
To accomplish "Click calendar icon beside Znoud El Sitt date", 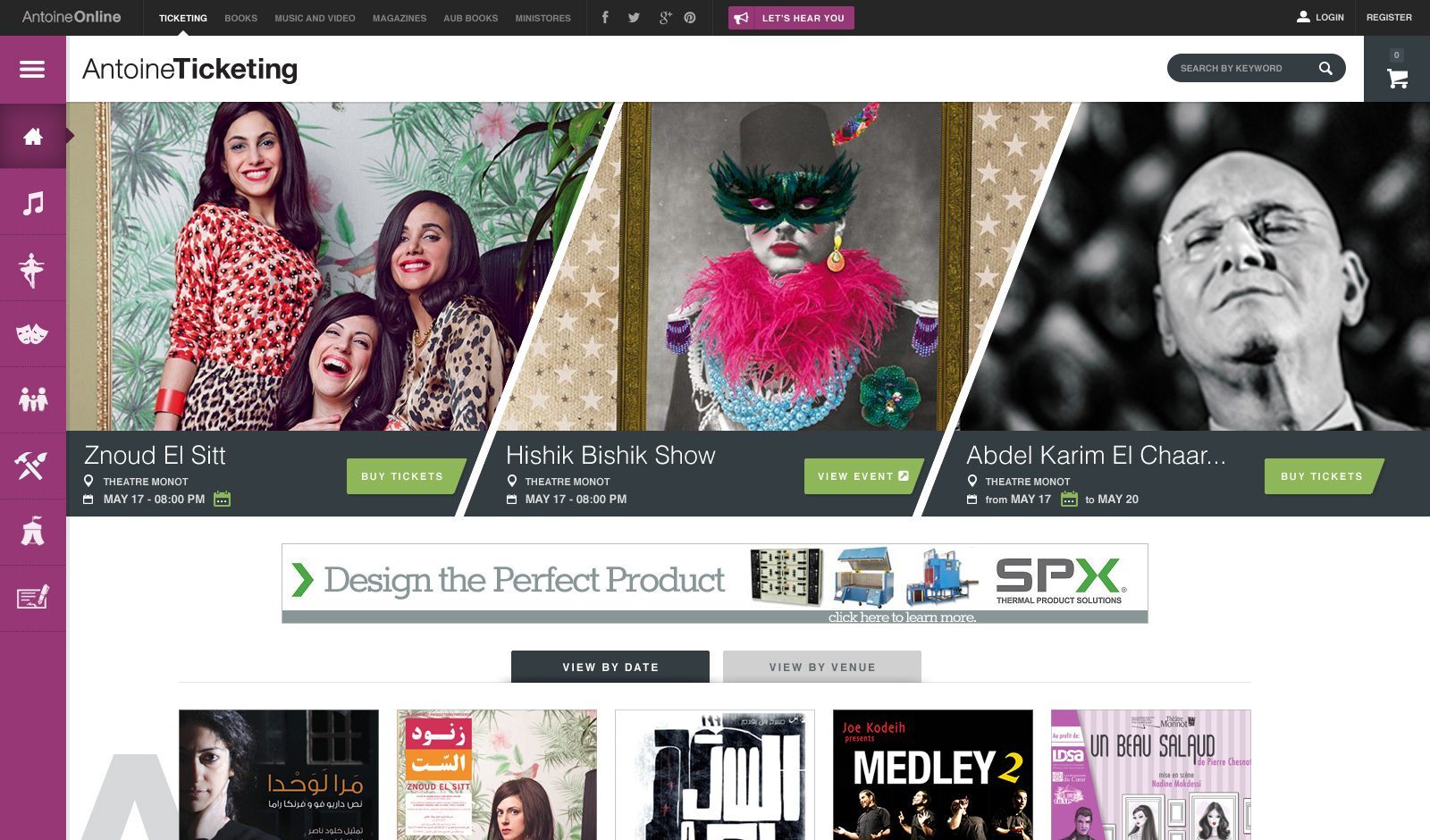I will point(223,499).
